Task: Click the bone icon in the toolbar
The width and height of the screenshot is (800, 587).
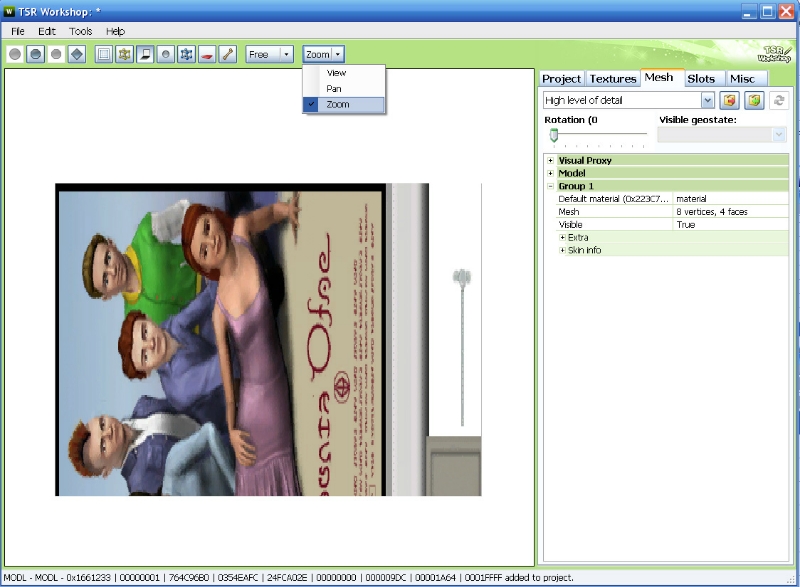Action: [x=228, y=54]
